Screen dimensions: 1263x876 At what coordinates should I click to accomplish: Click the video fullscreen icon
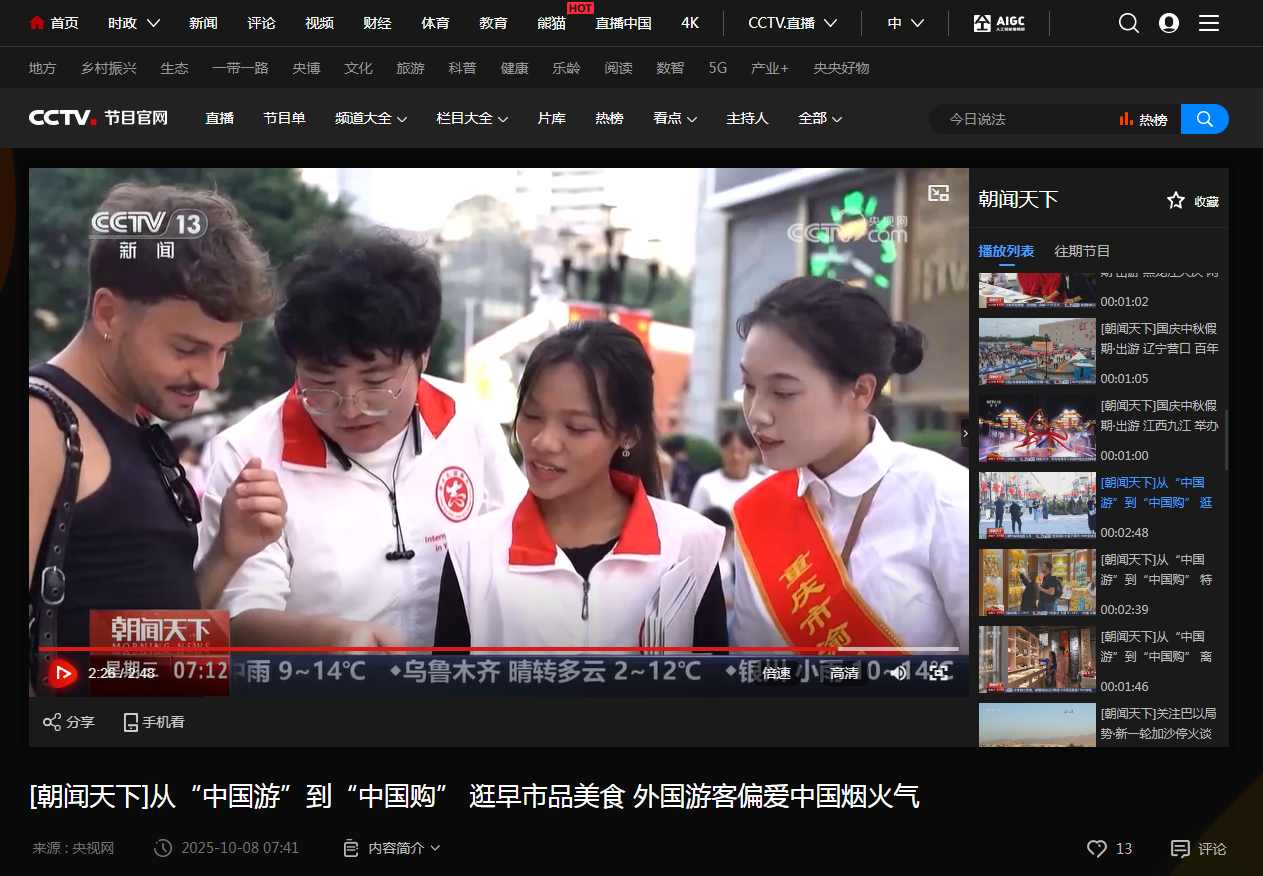pos(938,673)
